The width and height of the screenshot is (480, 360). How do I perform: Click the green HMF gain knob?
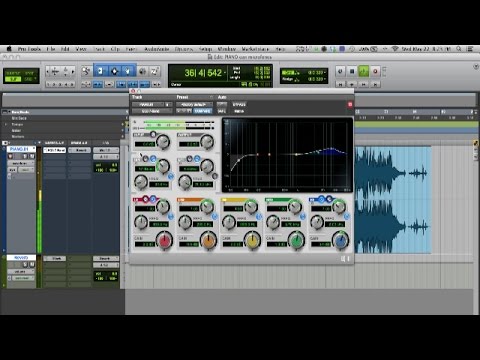click(x=296, y=241)
